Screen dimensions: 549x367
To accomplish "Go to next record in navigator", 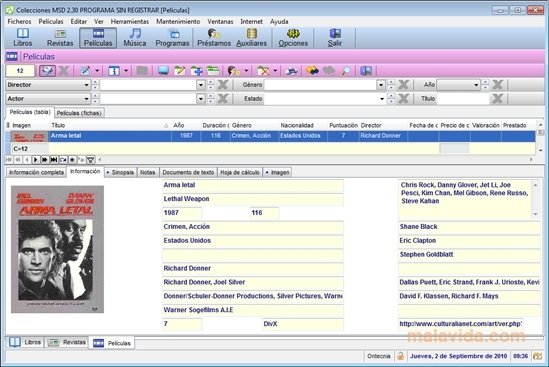I will (36, 160).
